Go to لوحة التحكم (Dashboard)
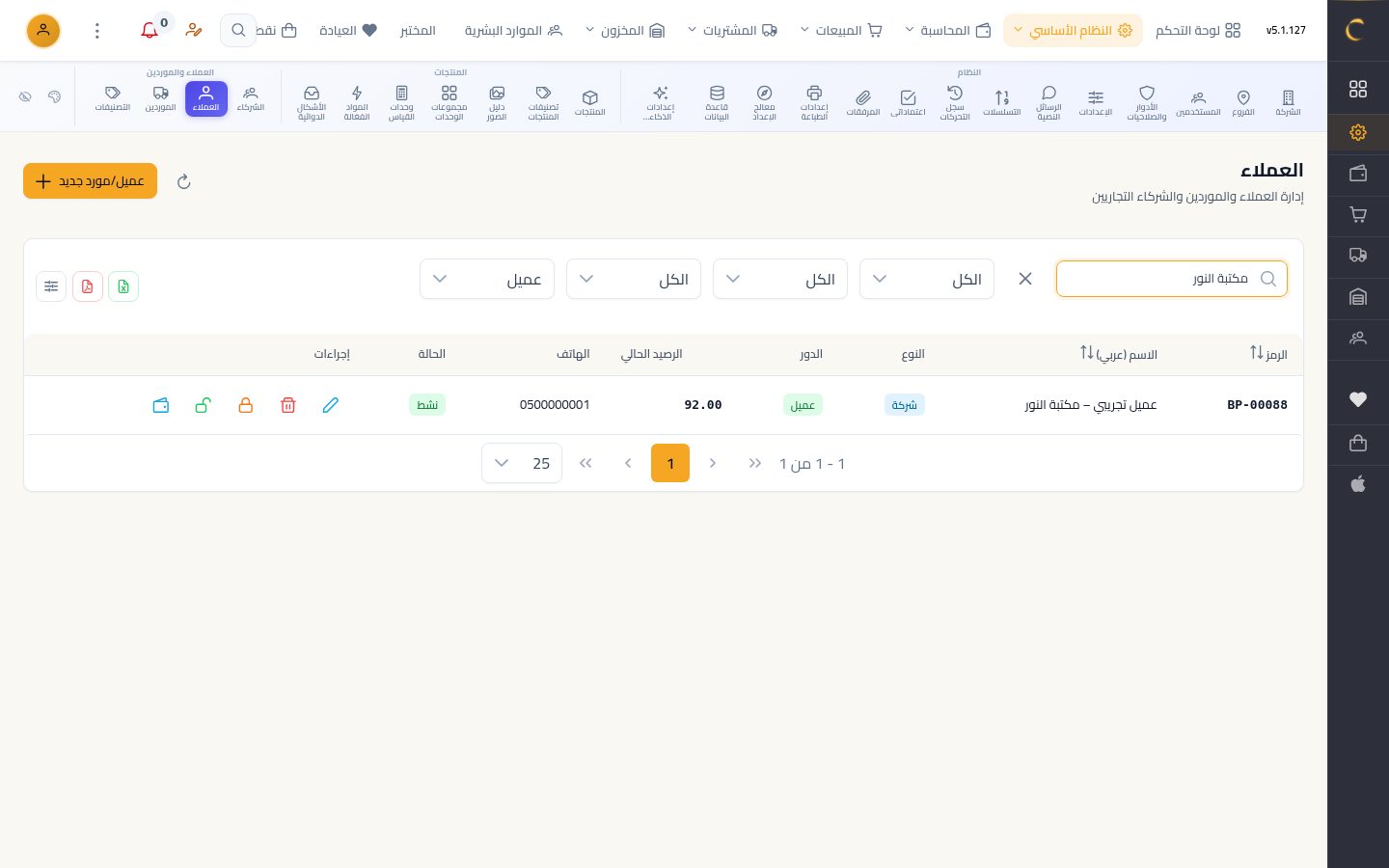This screenshot has height=868, width=1389. click(1198, 31)
